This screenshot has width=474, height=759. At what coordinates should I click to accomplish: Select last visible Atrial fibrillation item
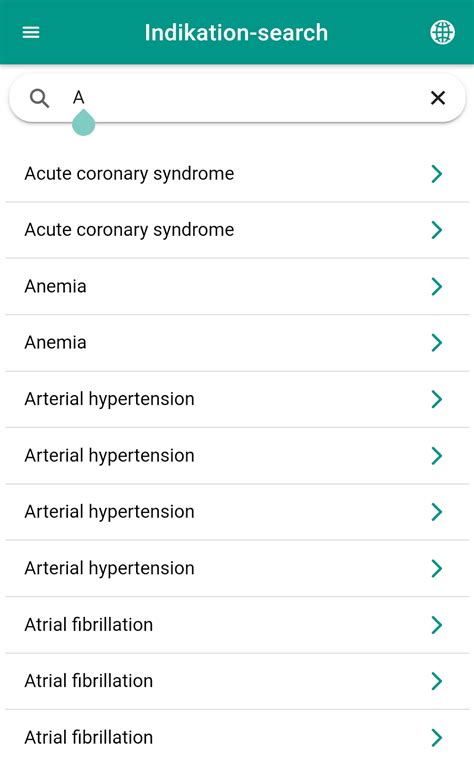pos(237,734)
